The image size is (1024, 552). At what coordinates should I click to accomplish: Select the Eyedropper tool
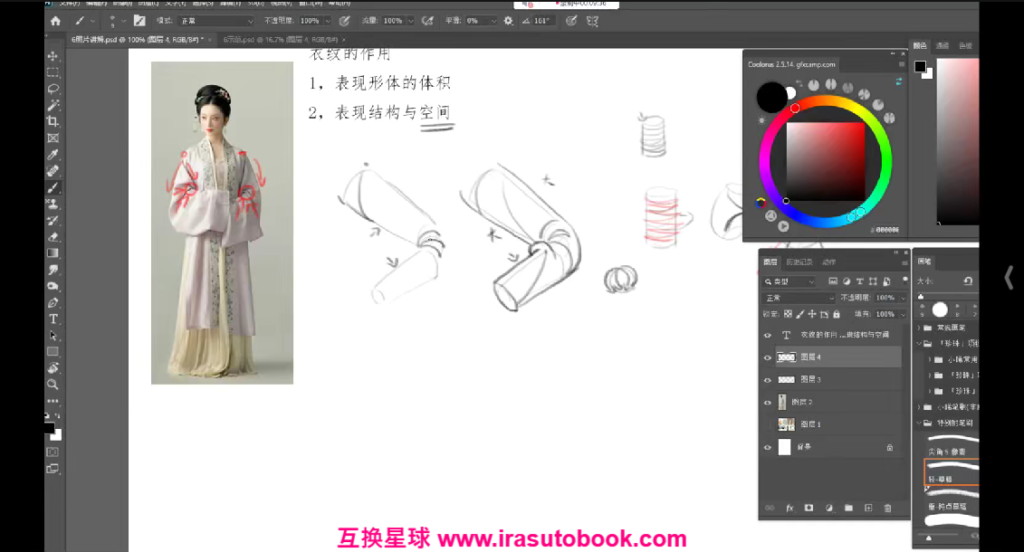pyautogui.click(x=53, y=155)
